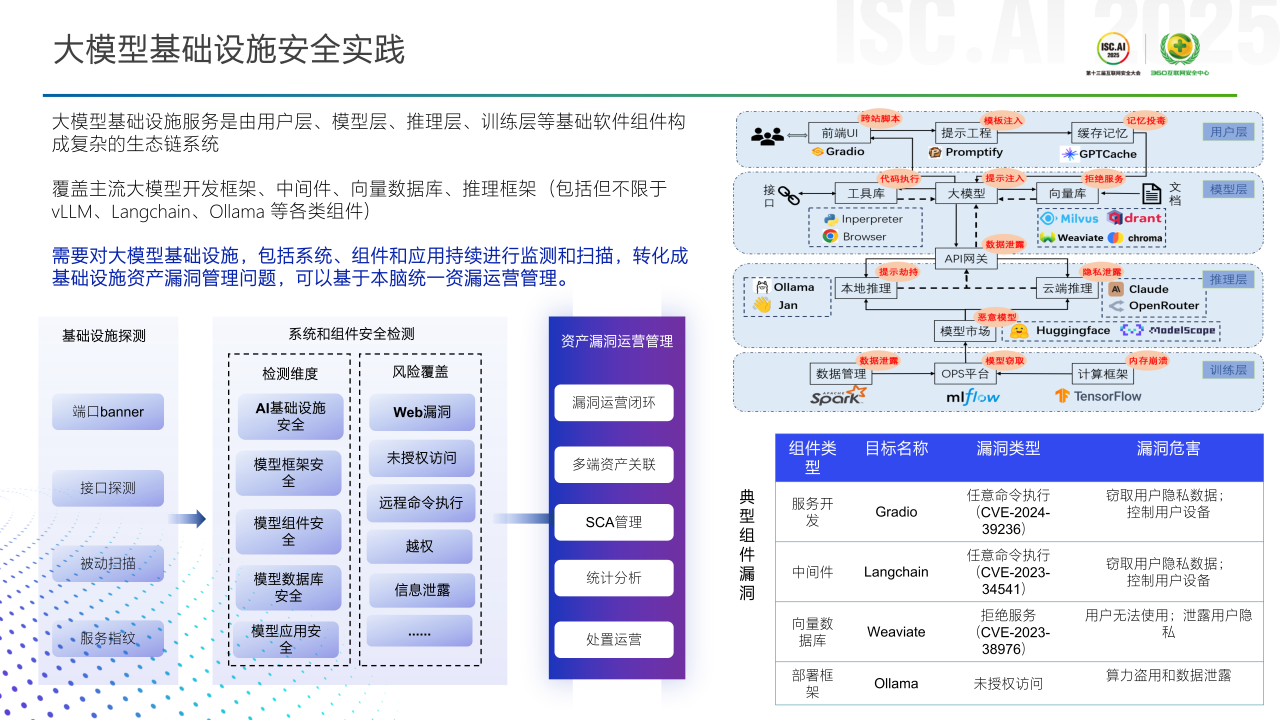Click the Apache Spark logo

(838, 395)
